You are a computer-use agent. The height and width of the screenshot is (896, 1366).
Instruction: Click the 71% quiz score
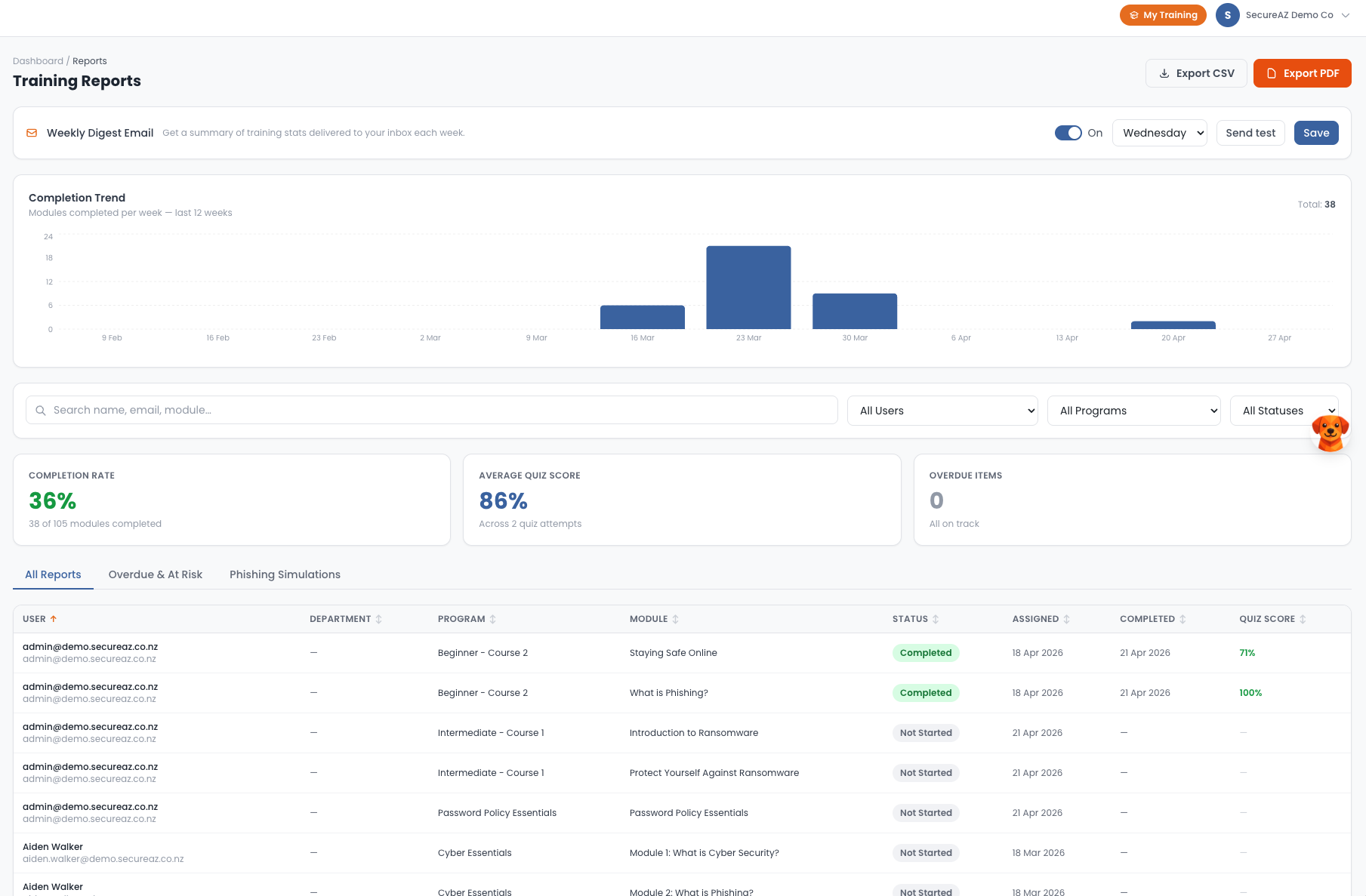tap(1247, 653)
